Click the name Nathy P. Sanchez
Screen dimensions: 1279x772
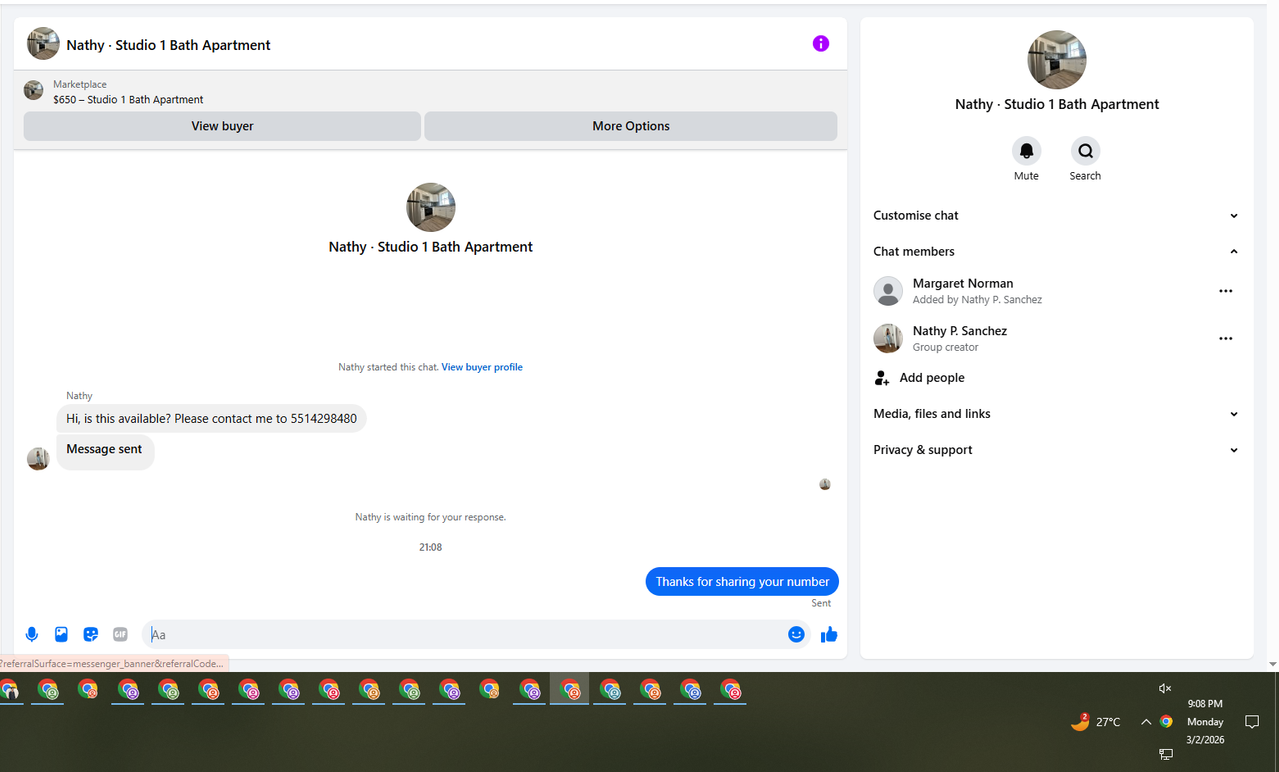click(960, 330)
